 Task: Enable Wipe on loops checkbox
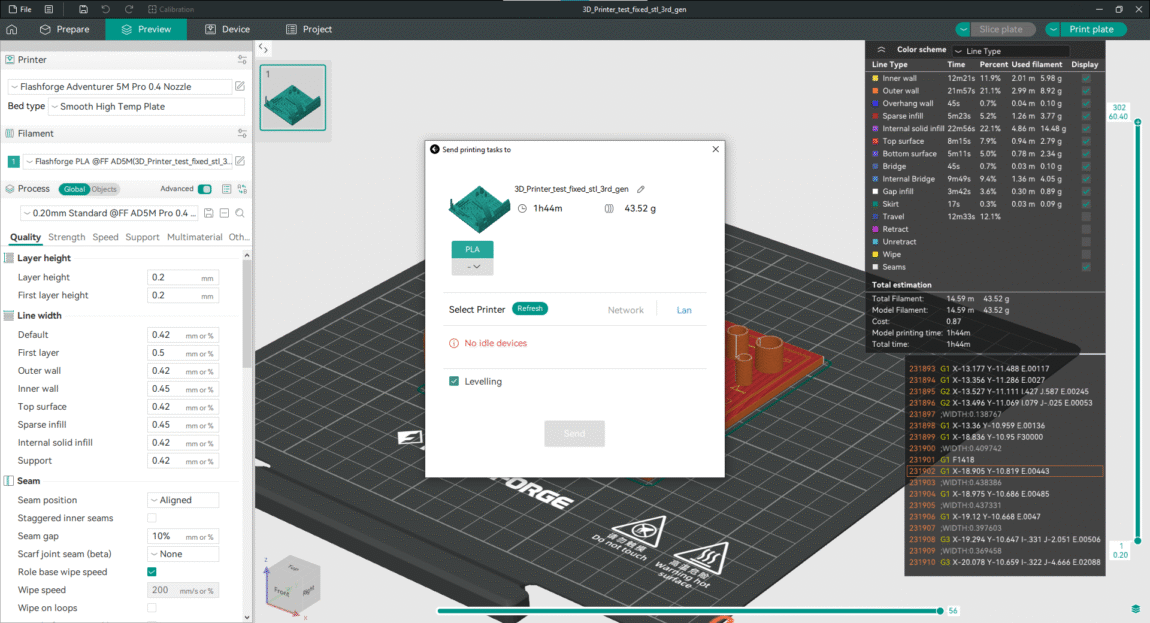click(152, 608)
